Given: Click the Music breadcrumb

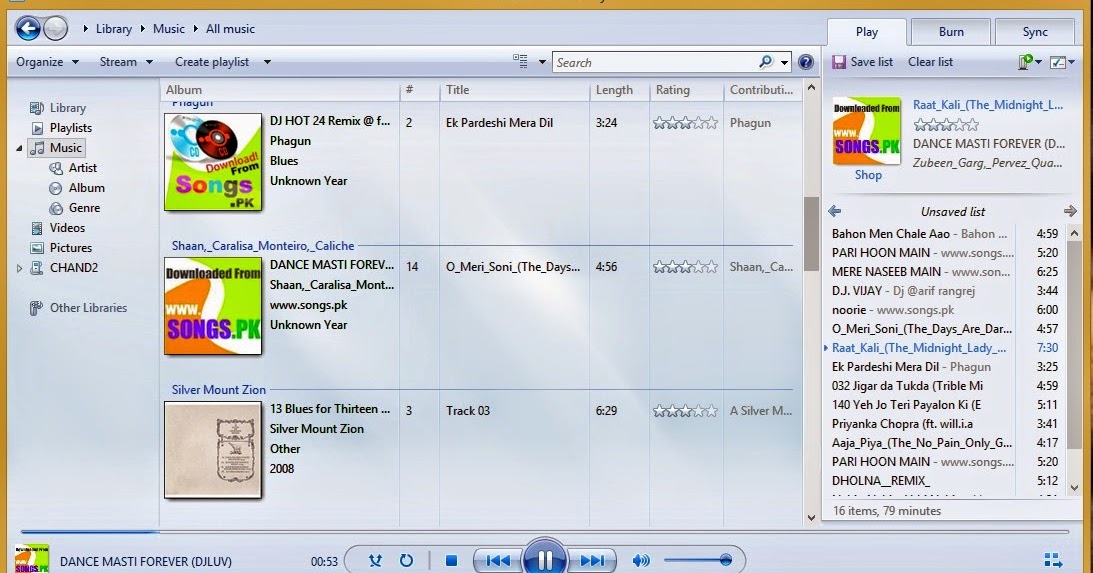Looking at the screenshot, I should 169,29.
